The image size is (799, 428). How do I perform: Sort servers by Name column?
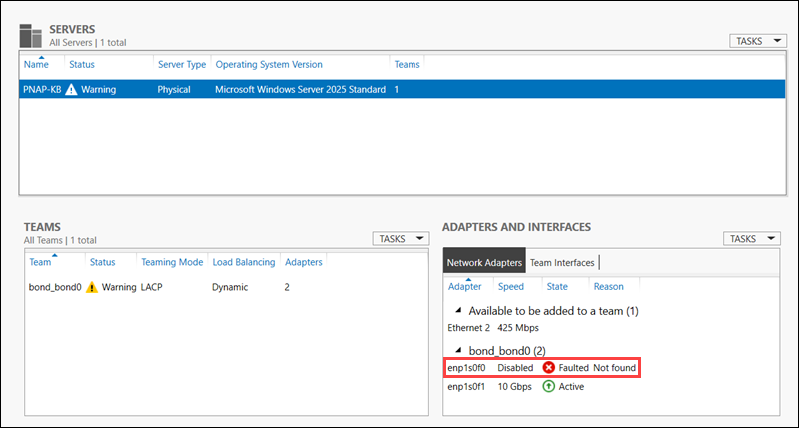[36, 65]
